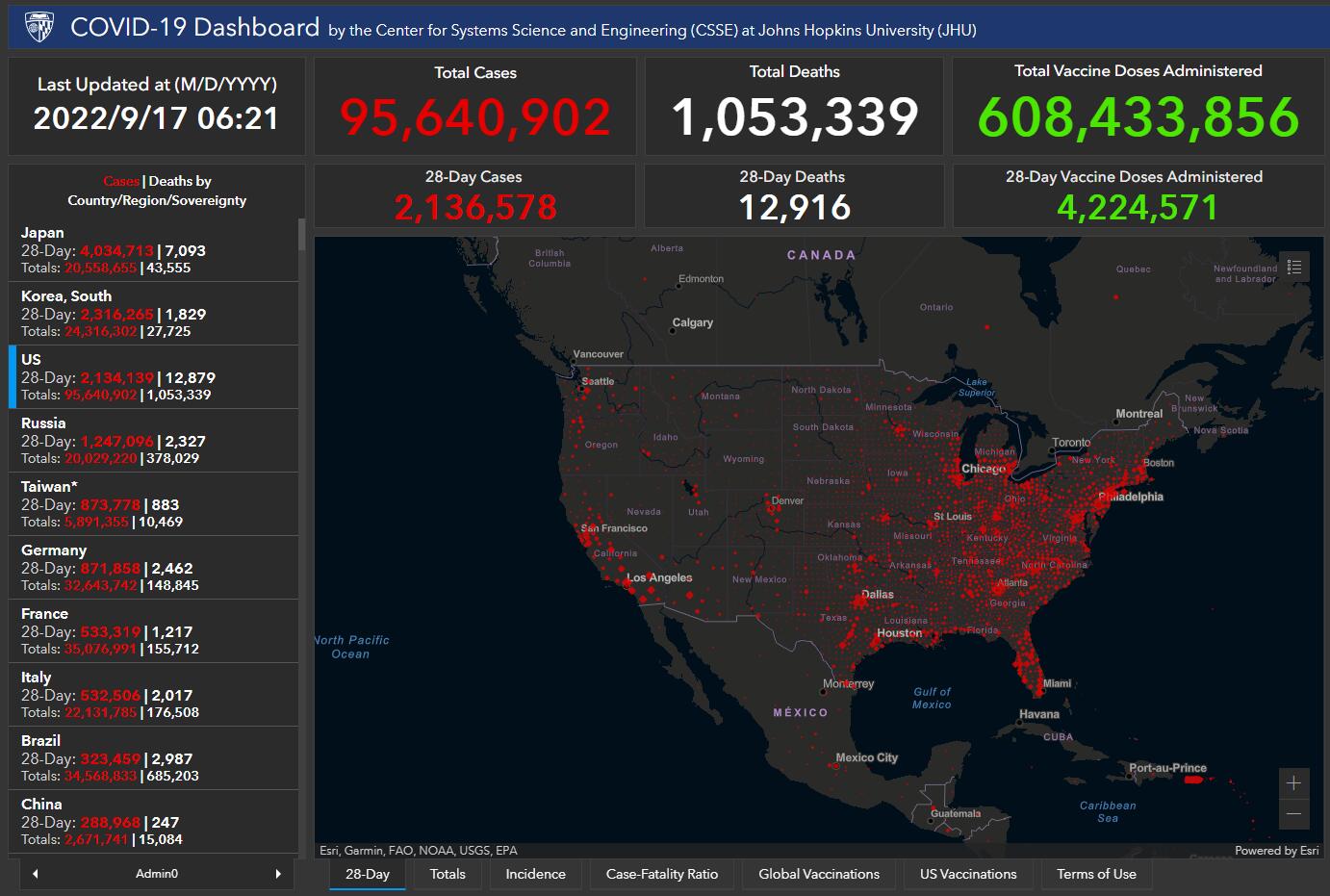Screen dimensions: 1330x896
Task: Select the Incidence tab
Action: click(x=535, y=874)
